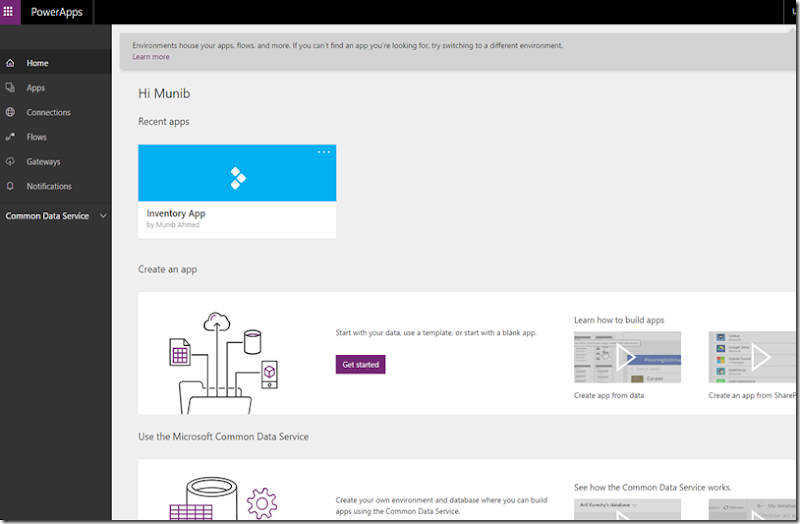This screenshot has width=800, height=524.
Task: Click the PowerApps diamond logo on tile
Action: [x=238, y=178]
